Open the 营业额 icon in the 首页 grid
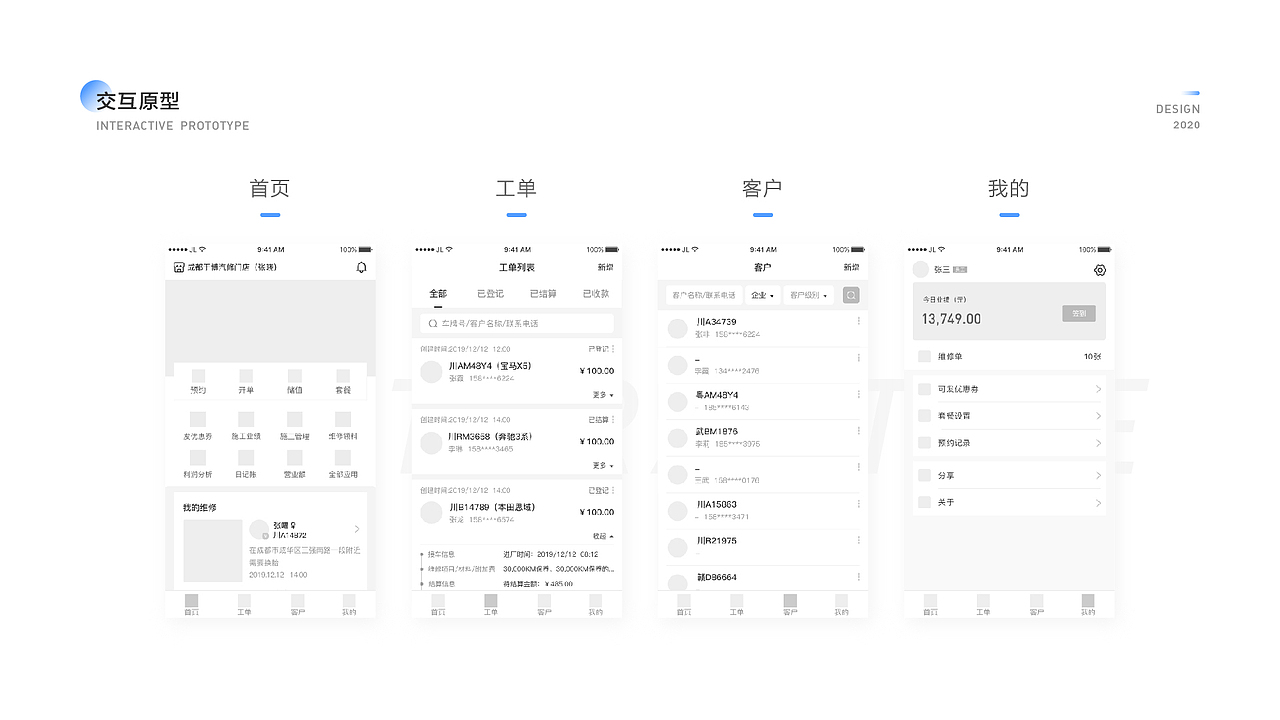Screen dimensions: 1280x720 pyautogui.click(x=295, y=457)
